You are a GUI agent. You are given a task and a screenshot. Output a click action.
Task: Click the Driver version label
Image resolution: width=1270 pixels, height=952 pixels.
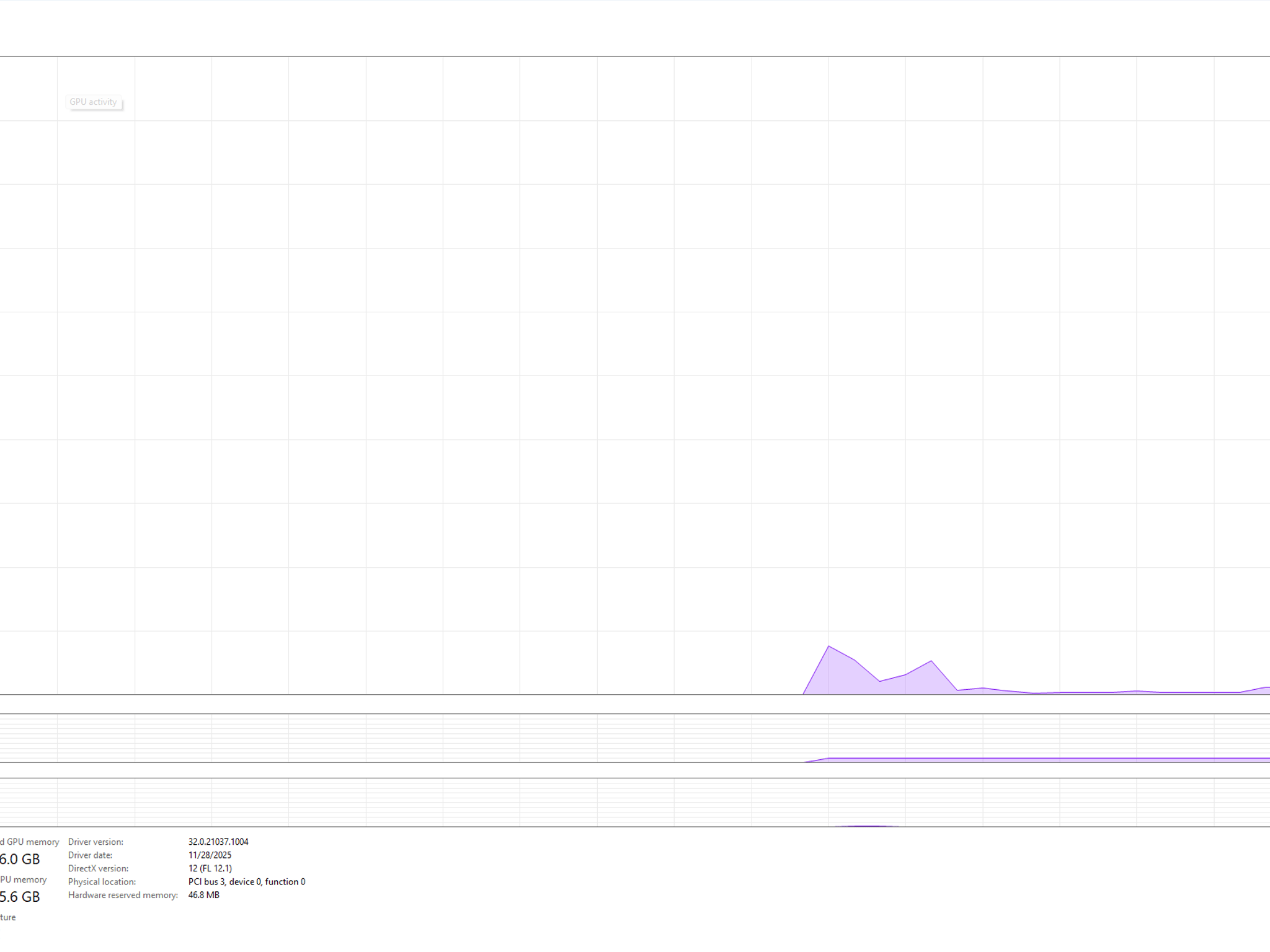point(95,842)
